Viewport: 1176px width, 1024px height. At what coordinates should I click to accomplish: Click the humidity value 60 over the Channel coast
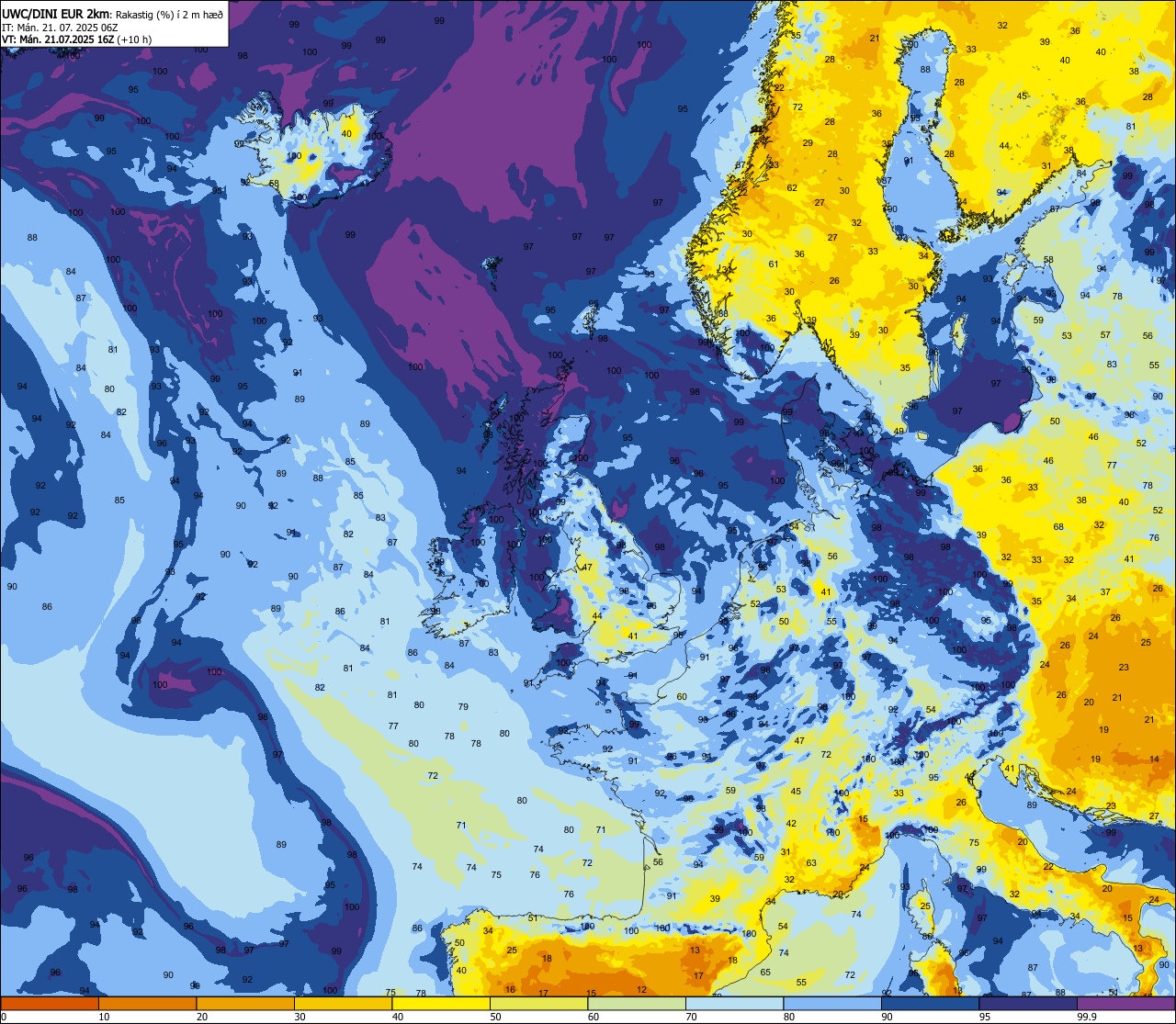tap(682, 697)
